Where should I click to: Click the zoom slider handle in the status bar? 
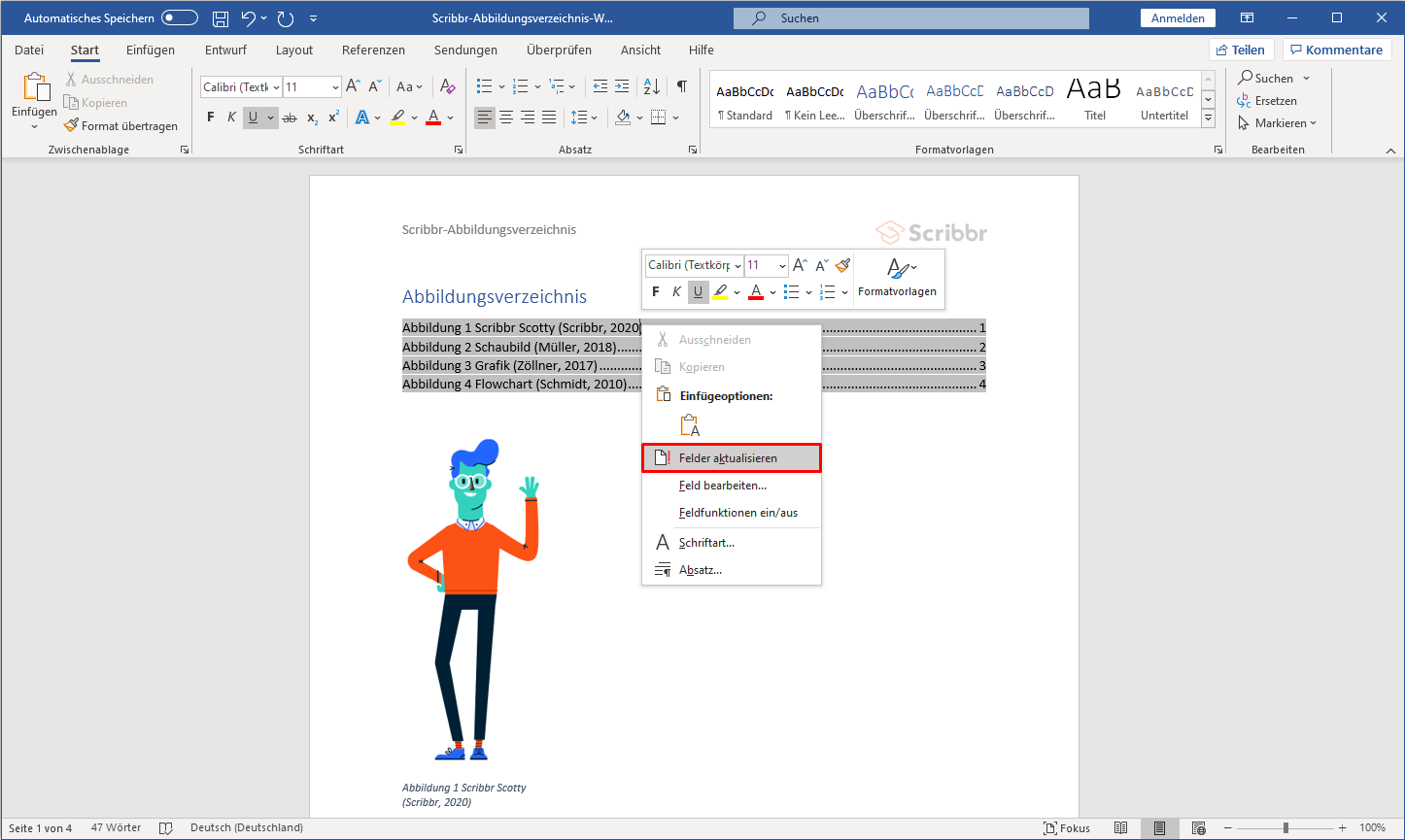1285,828
